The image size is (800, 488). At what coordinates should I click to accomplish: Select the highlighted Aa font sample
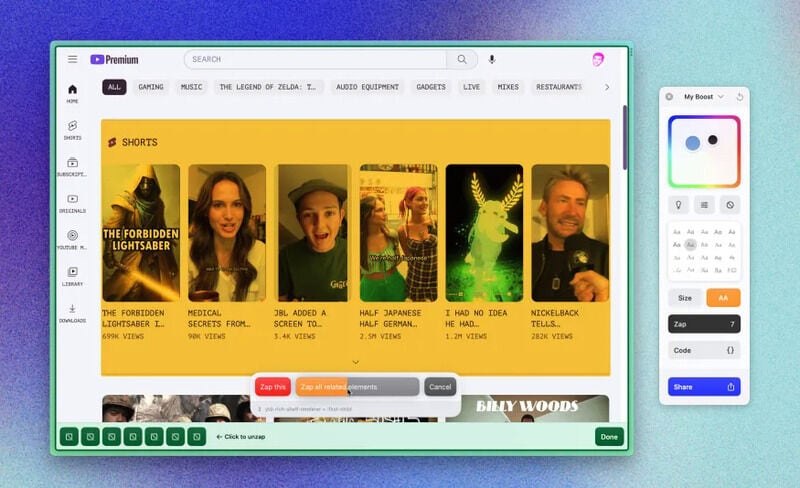click(690, 245)
